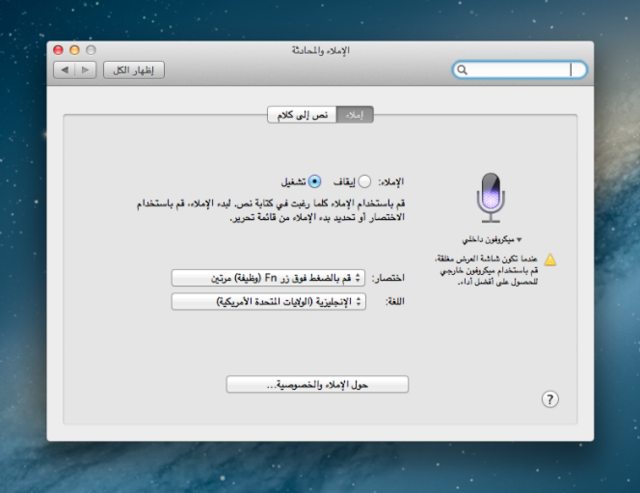Click the purple microphone icon

[487, 197]
